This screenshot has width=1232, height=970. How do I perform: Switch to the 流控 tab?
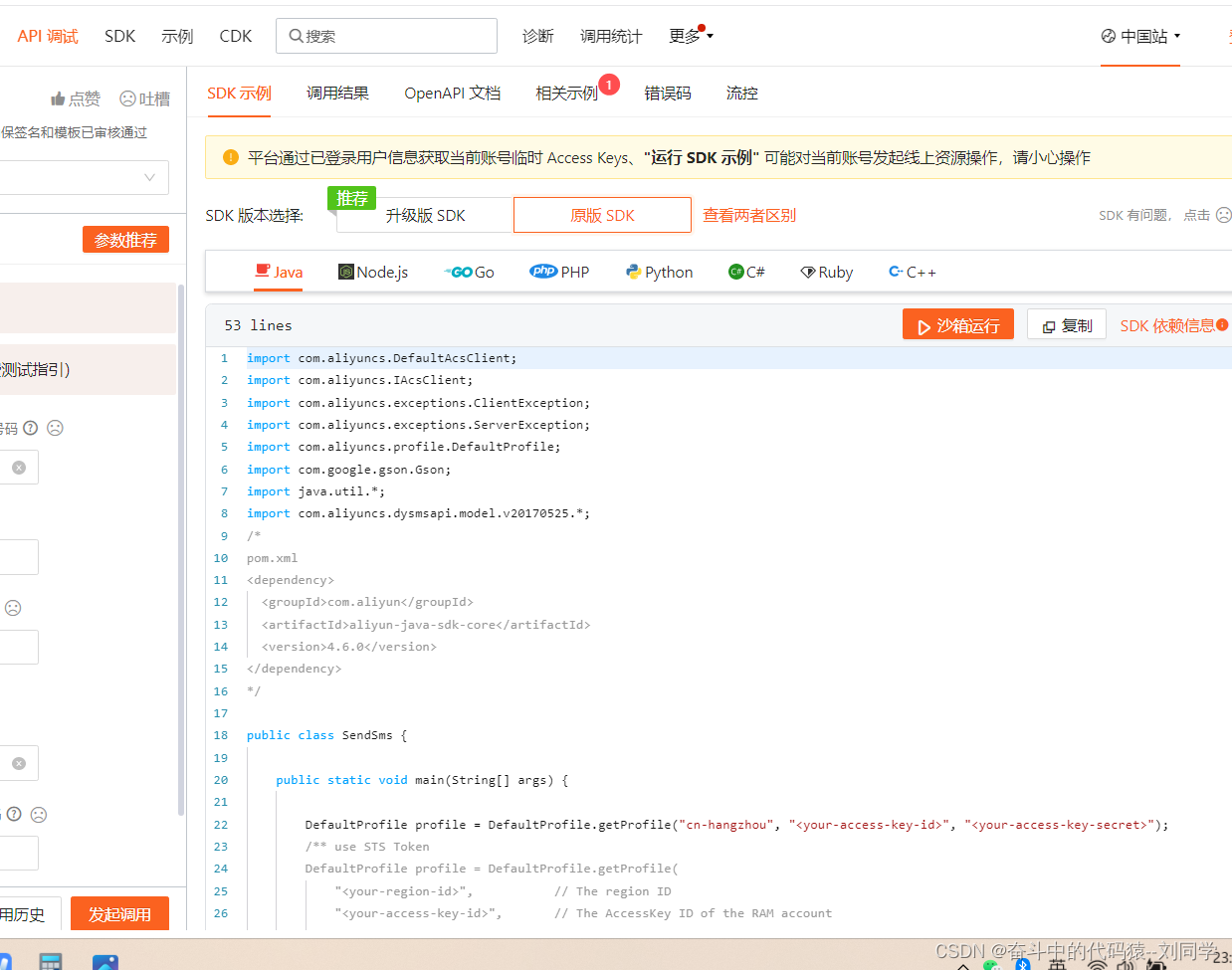coord(742,93)
